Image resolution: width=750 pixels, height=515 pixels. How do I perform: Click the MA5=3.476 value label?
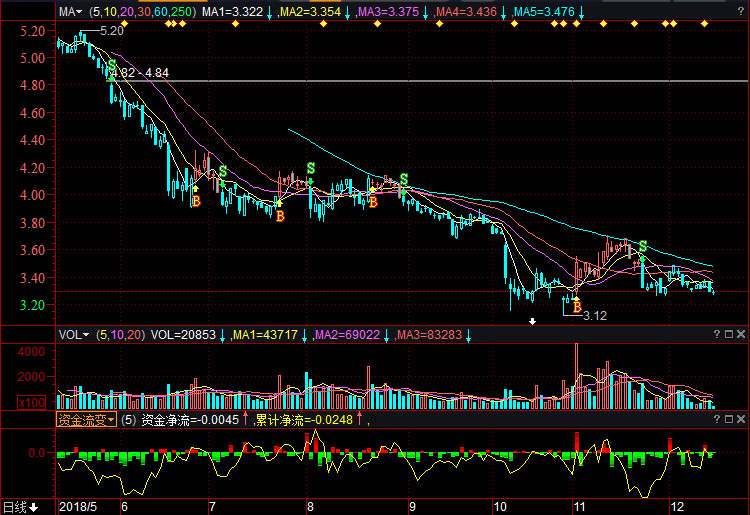pos(544,12)
